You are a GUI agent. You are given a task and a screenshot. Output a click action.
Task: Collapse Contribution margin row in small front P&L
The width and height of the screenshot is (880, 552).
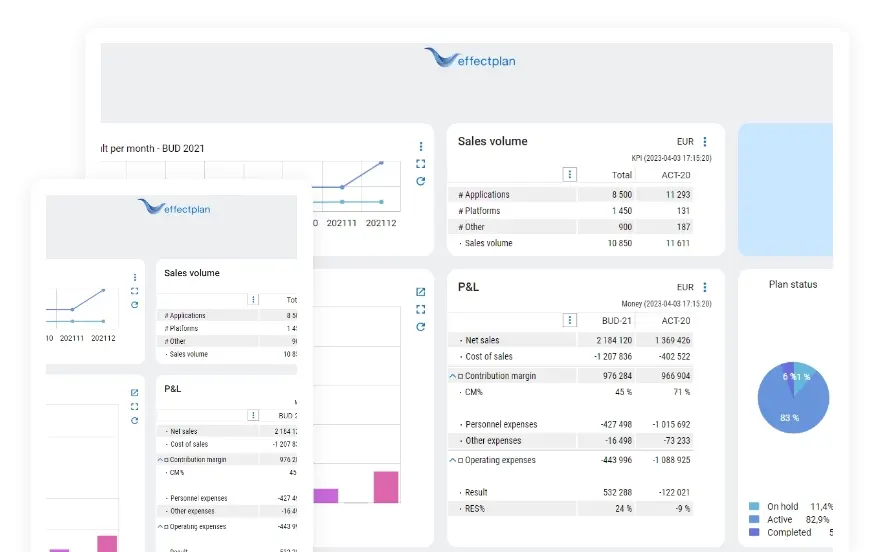[x=160, y=459]
